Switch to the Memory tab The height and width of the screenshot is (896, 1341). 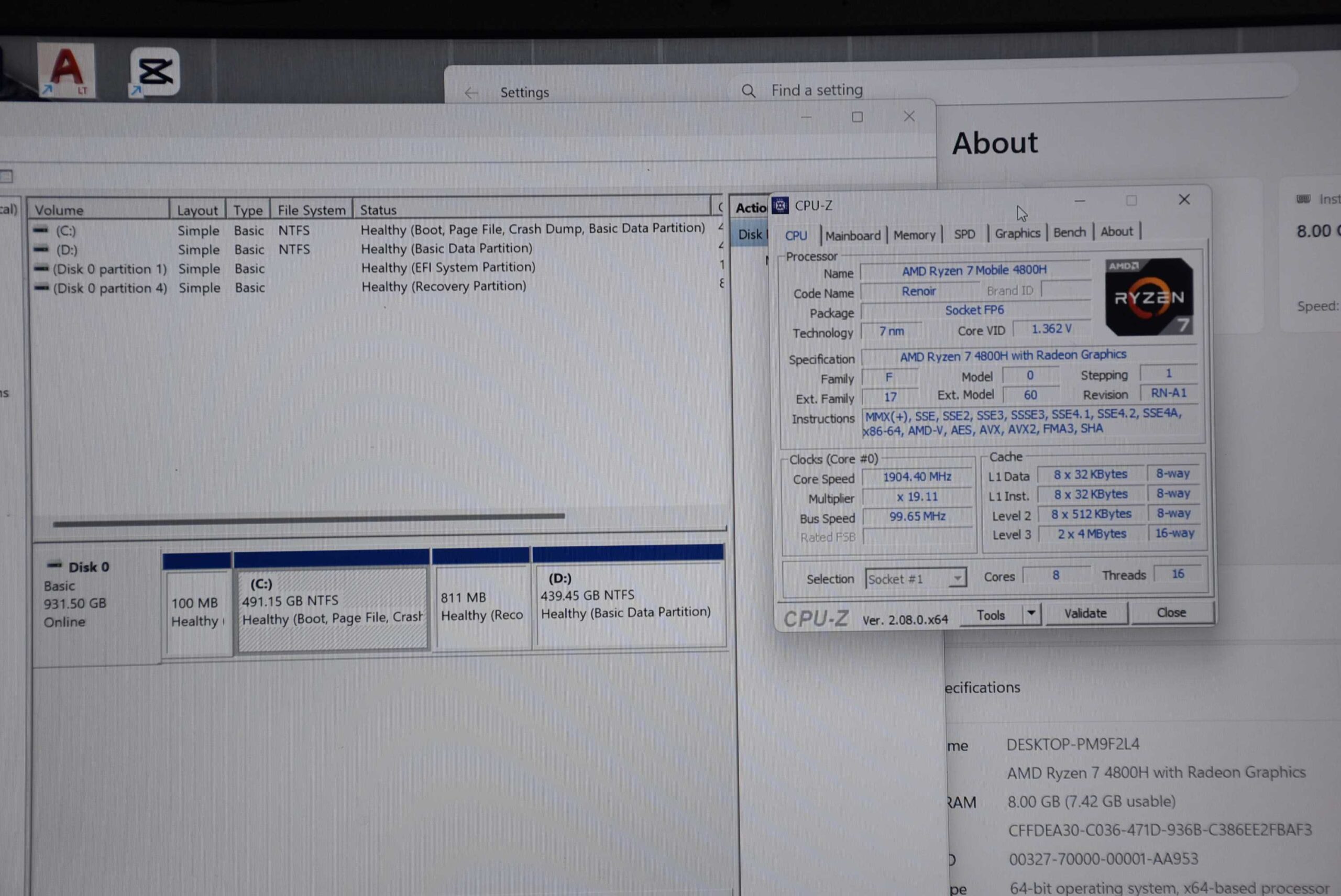coord(914,235)
